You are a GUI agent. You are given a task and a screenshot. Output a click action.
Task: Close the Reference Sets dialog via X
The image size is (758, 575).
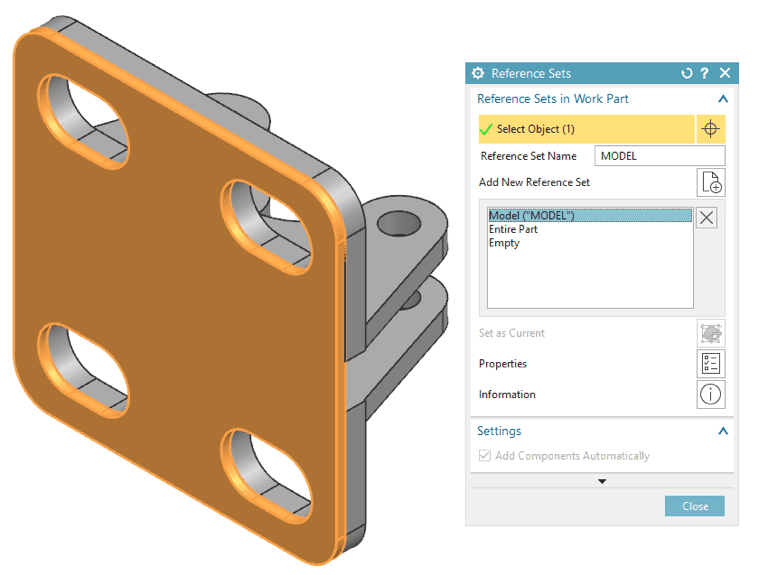coord(725,73)
